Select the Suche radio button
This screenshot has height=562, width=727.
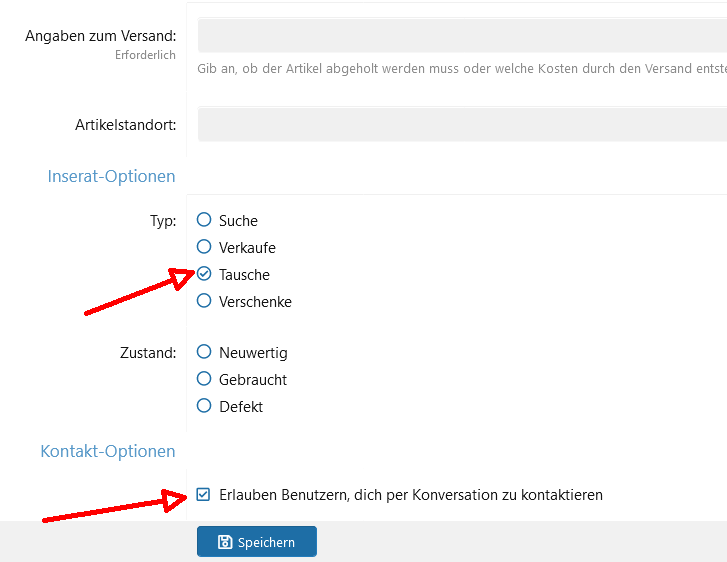pos(204,219)
